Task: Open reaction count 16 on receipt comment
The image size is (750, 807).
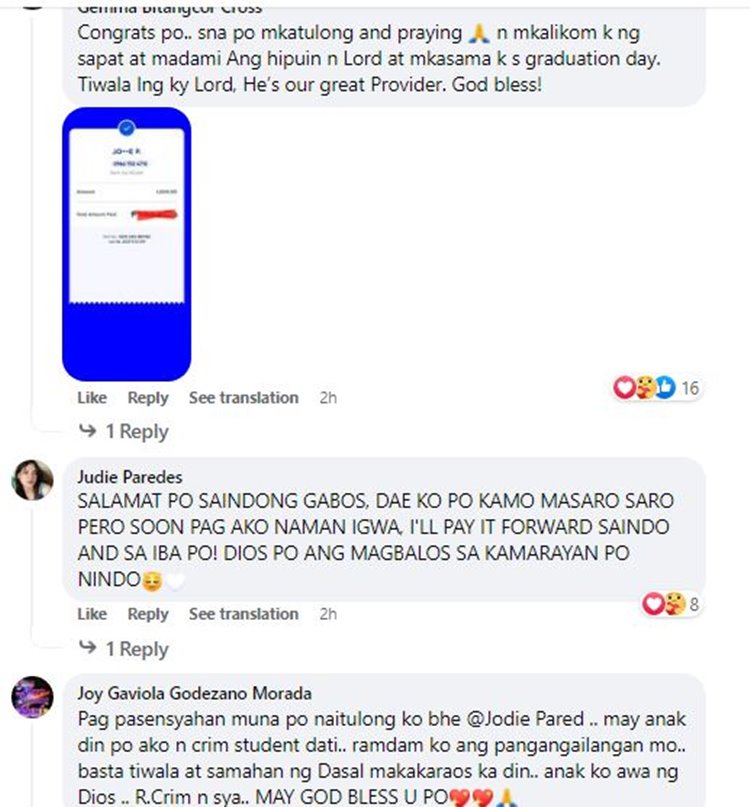Action: [690, 388]
